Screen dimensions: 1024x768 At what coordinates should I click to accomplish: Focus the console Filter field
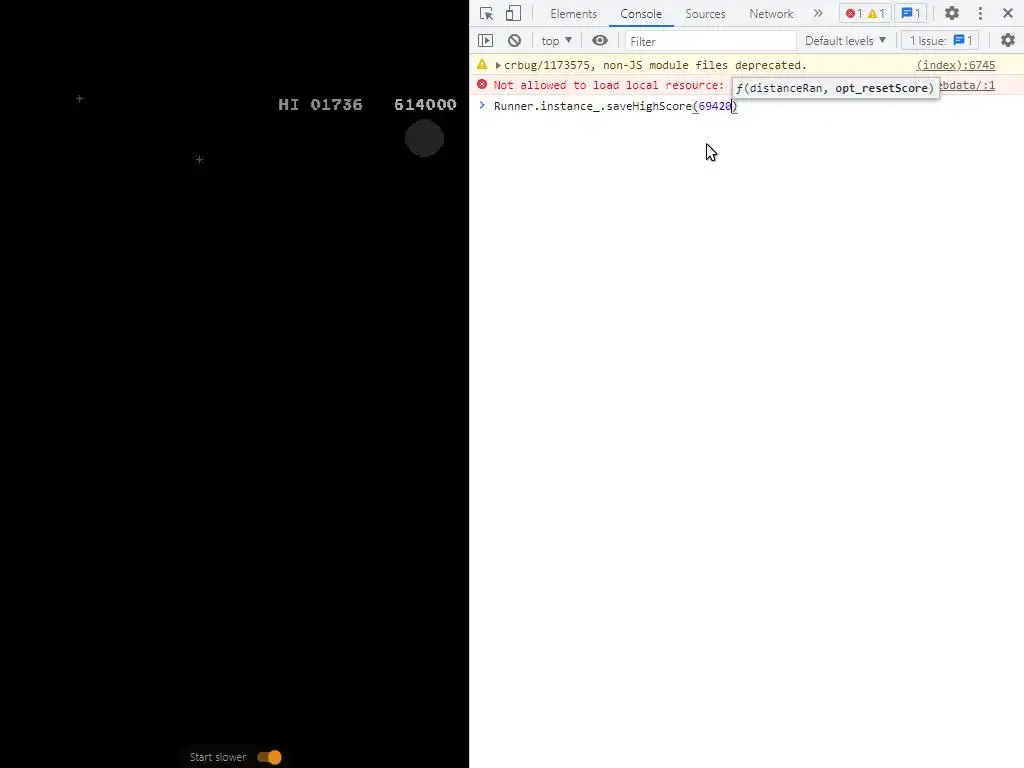click(x=711, y=41)
